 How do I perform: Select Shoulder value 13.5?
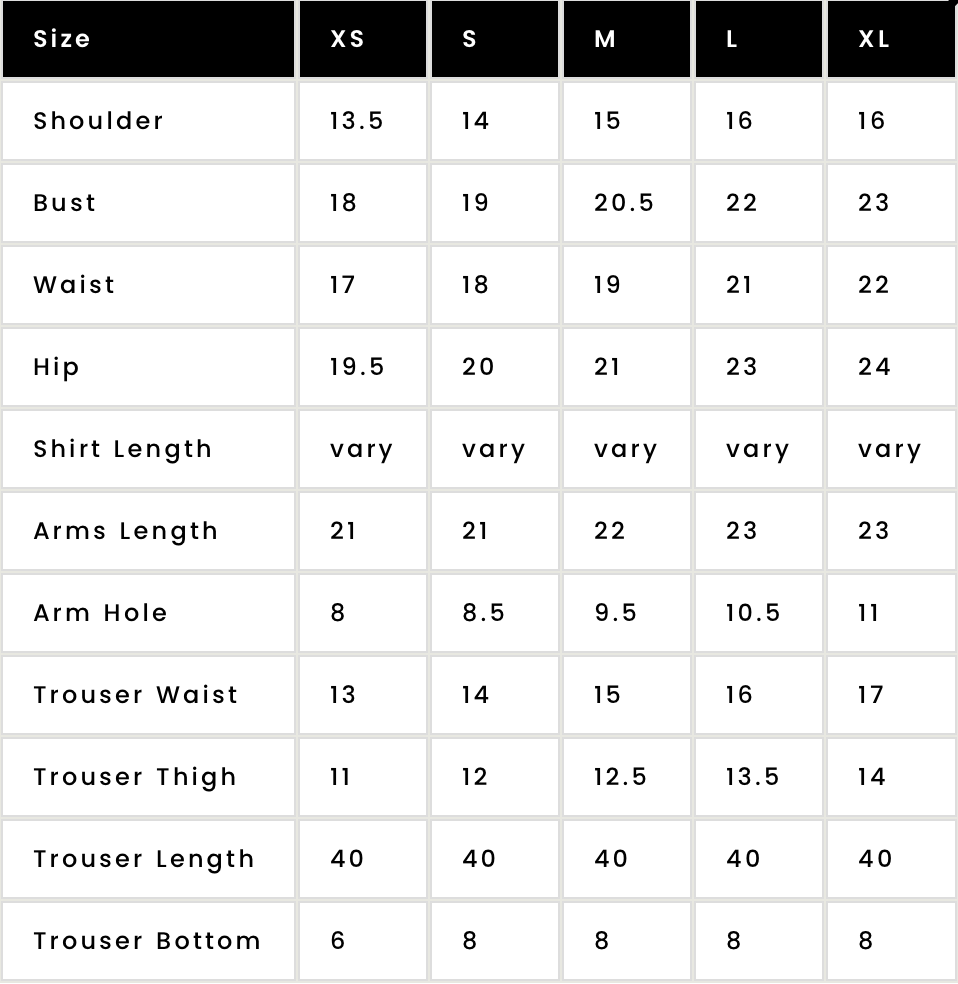[356, 120]
